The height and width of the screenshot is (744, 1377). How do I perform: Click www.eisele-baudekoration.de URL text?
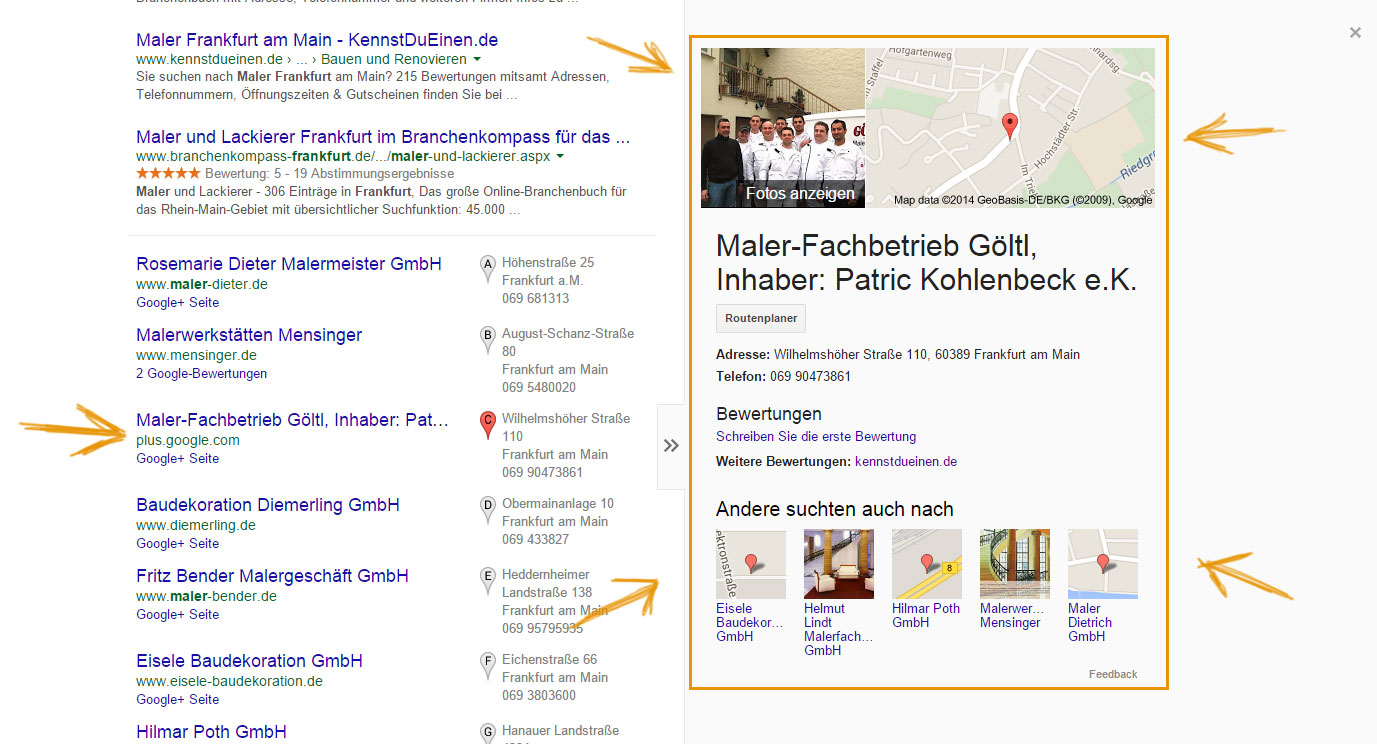click(x=229, y=681)
